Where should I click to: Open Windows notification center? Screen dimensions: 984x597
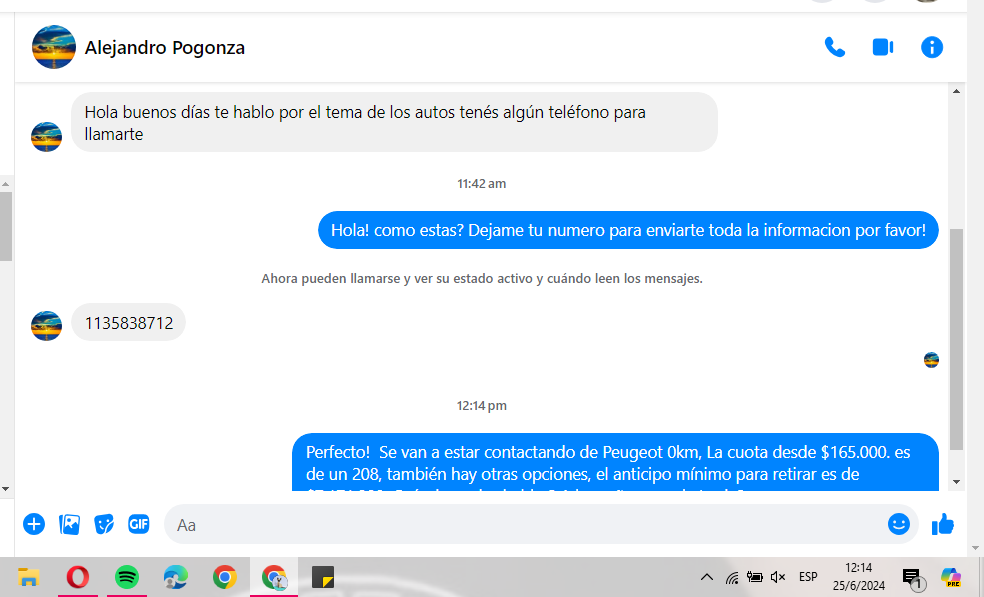912,577
